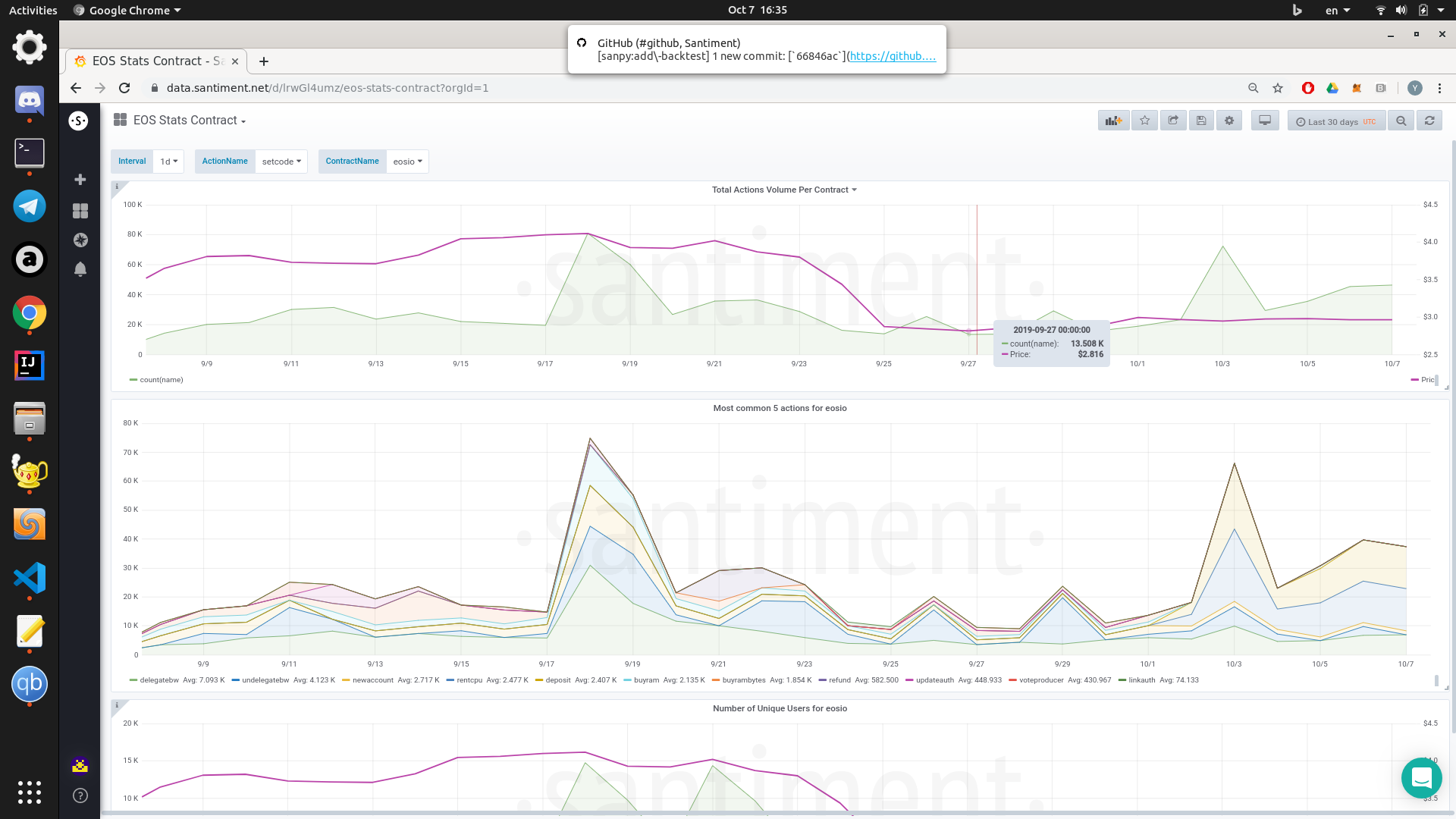The width and height of the screenshot is (1456, 819).
Task: Open the user avatar at the sidebar bottom
Action: tap(80, 765)
